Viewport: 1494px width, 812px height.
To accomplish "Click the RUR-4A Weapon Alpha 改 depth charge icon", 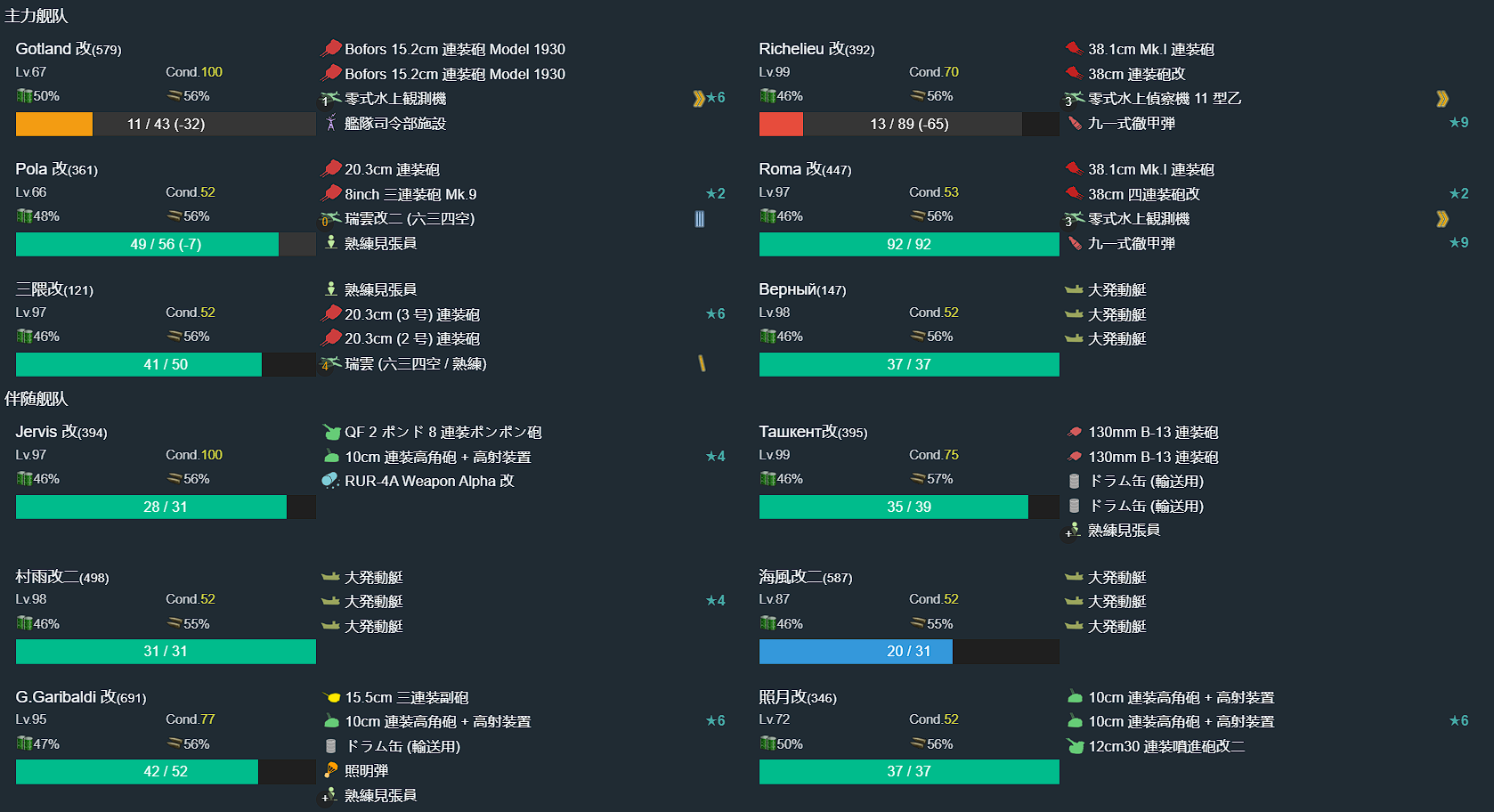I will click(330, 481).
